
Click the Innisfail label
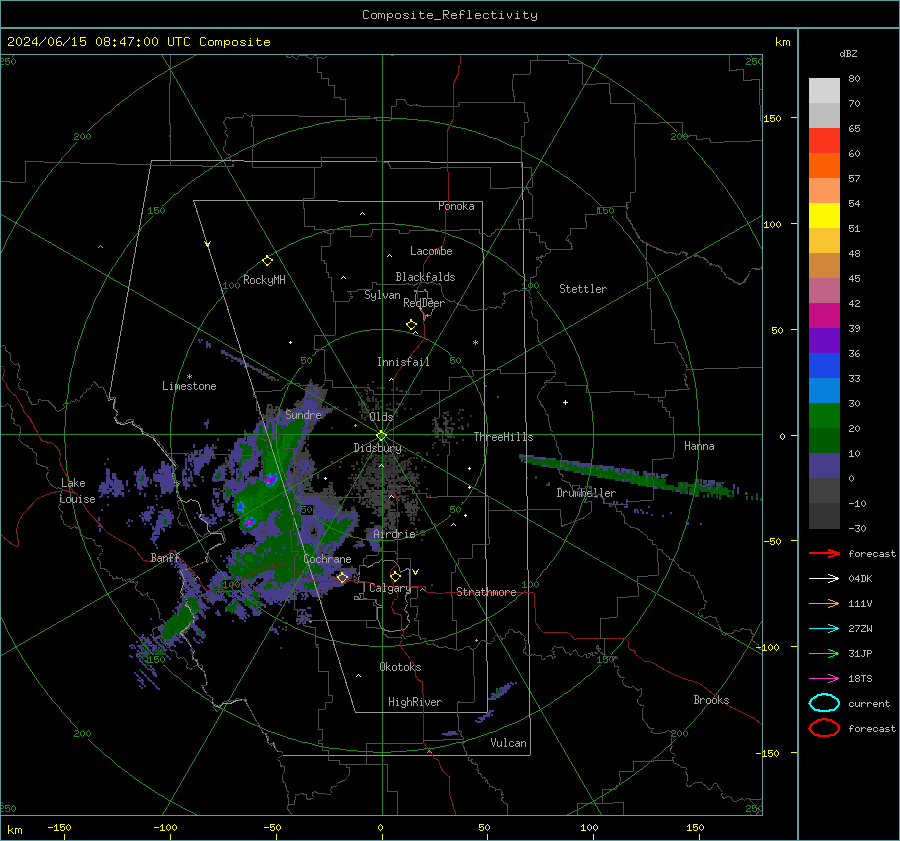[x=403, y=362]
